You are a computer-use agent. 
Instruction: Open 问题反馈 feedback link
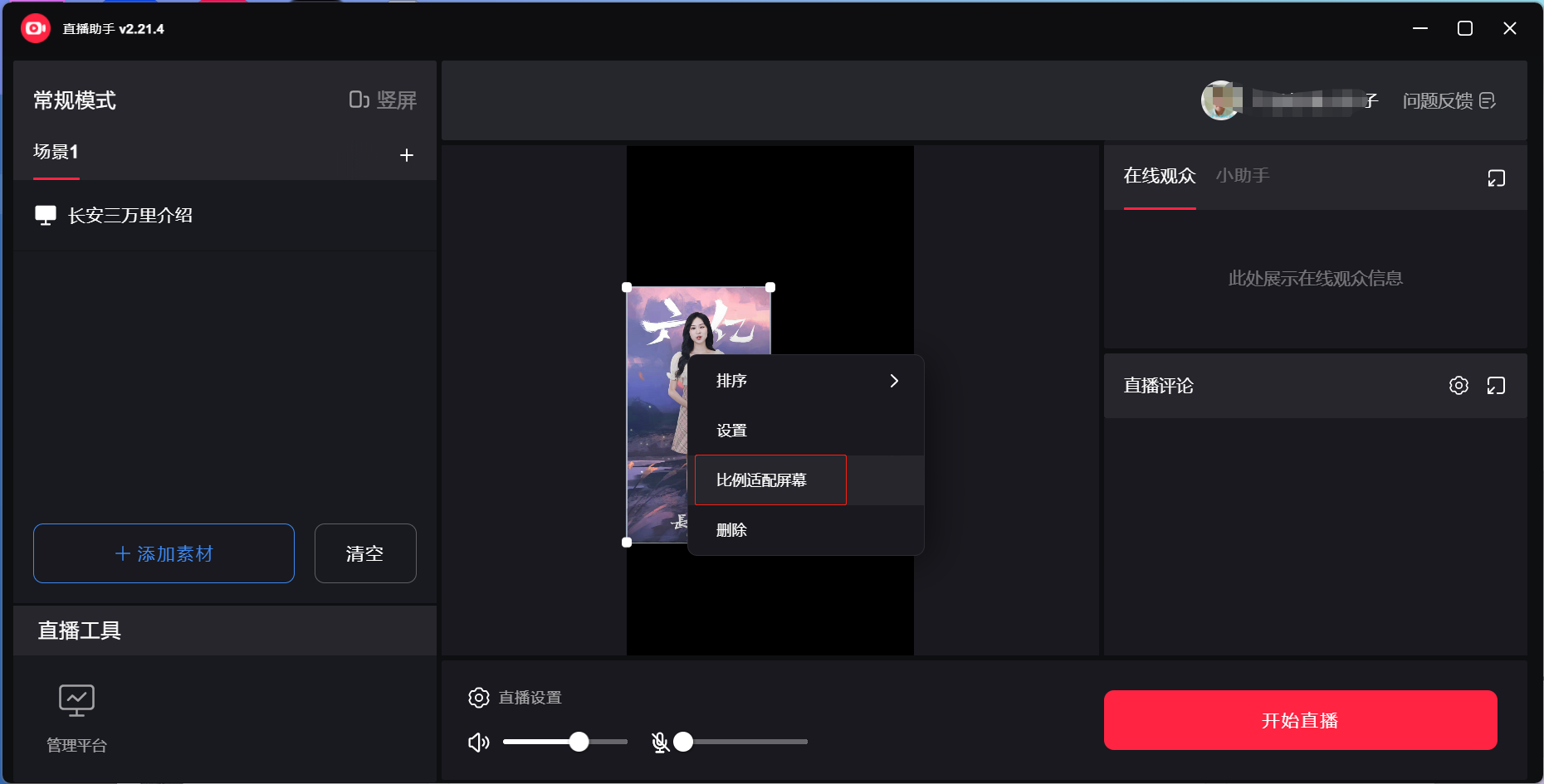point(1449,100)
